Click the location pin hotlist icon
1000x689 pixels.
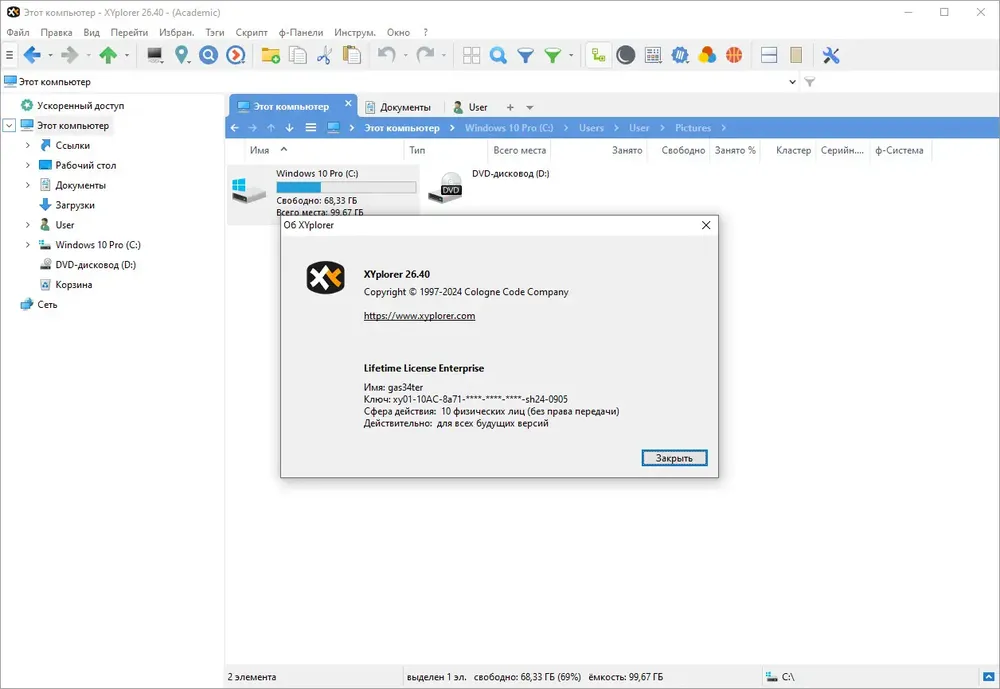[182, 56]
